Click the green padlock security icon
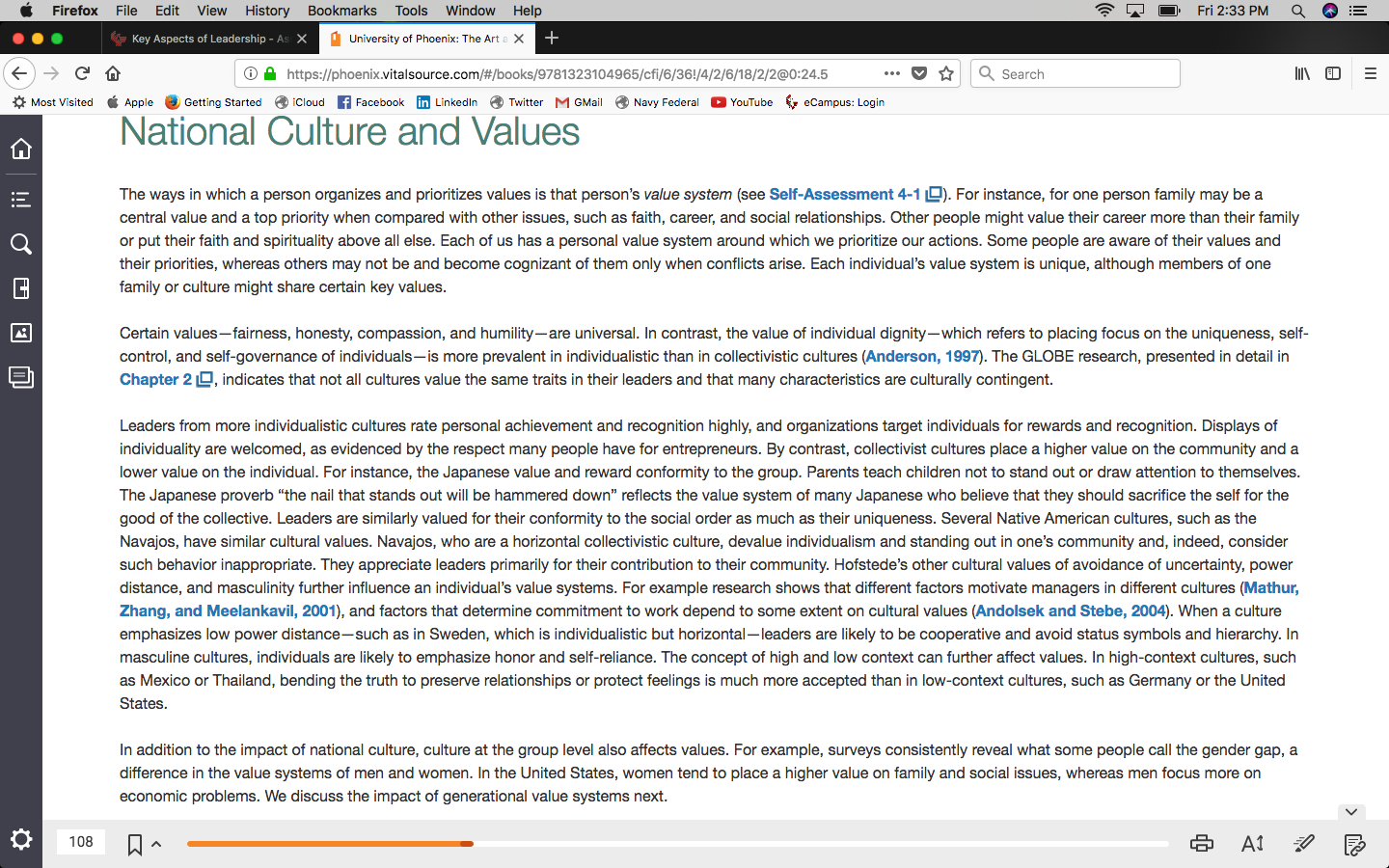 pyautogui.click(x=270, y=73)
